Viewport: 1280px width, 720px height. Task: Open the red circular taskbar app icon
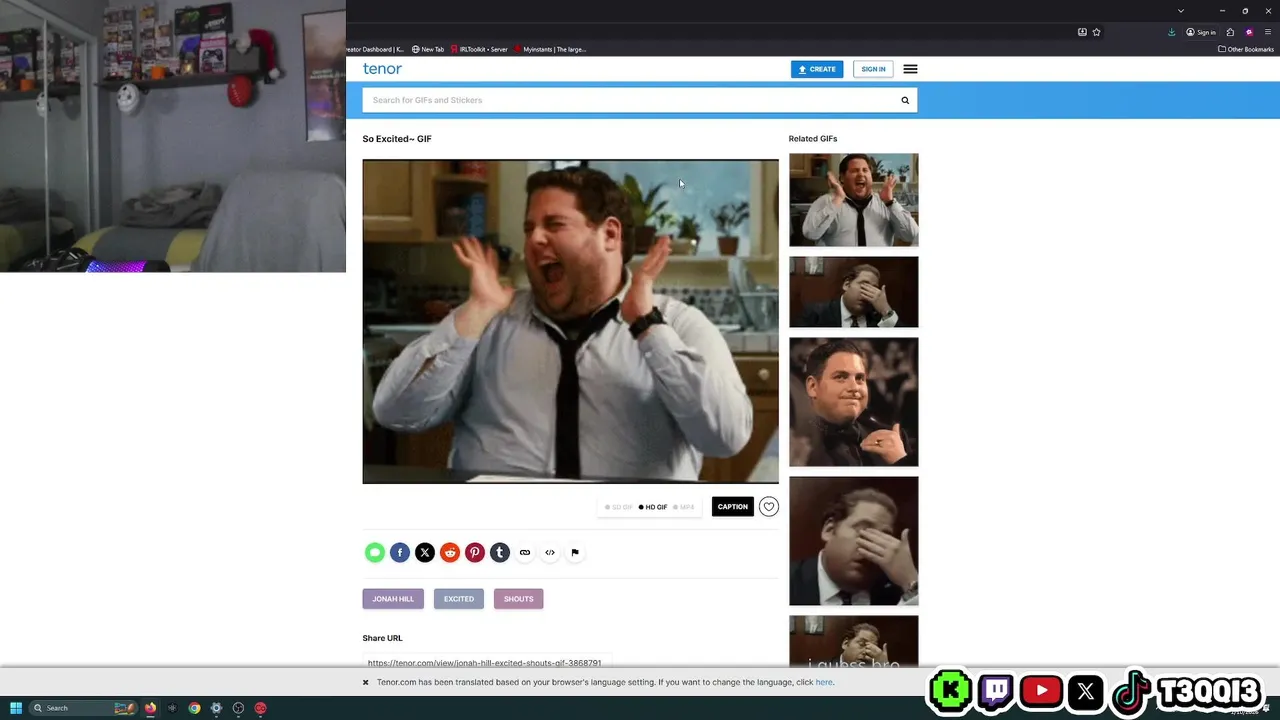260,708
